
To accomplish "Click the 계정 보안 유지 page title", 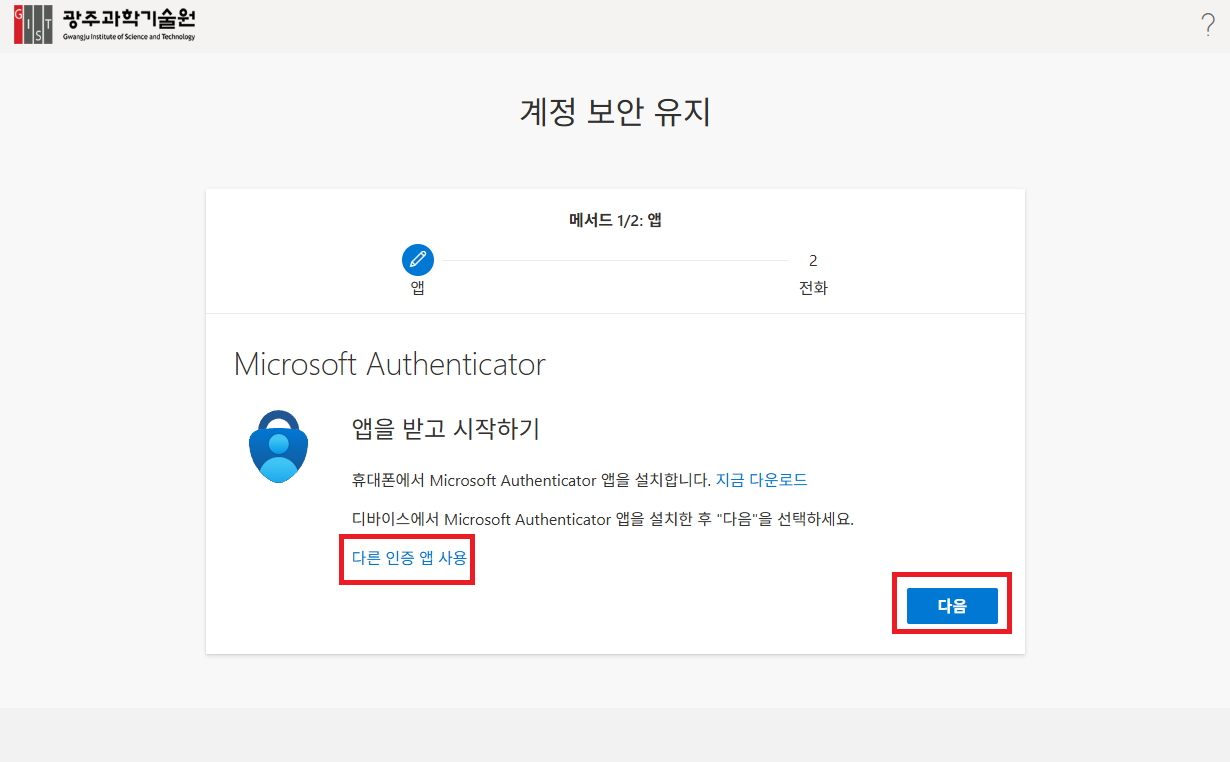I will pyautogui.click(x=615, y=112).
